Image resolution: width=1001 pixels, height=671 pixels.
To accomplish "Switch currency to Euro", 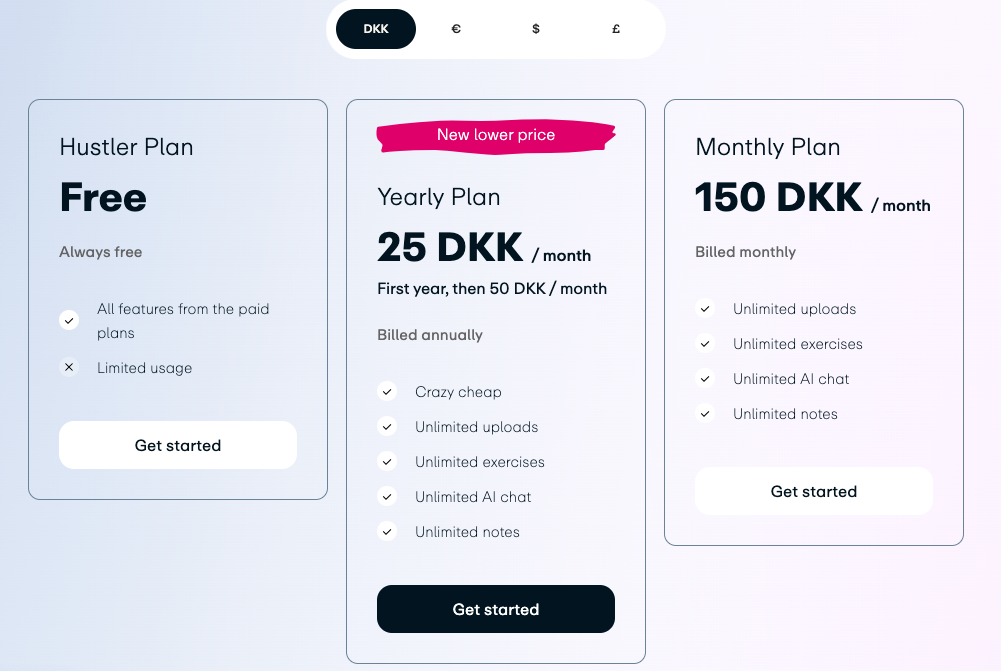I will tap(456, 29).
